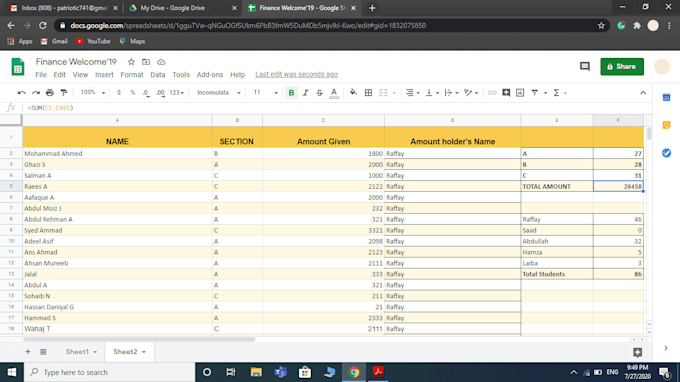Open the File menu
Screen dimensions: 680x382
41,75
